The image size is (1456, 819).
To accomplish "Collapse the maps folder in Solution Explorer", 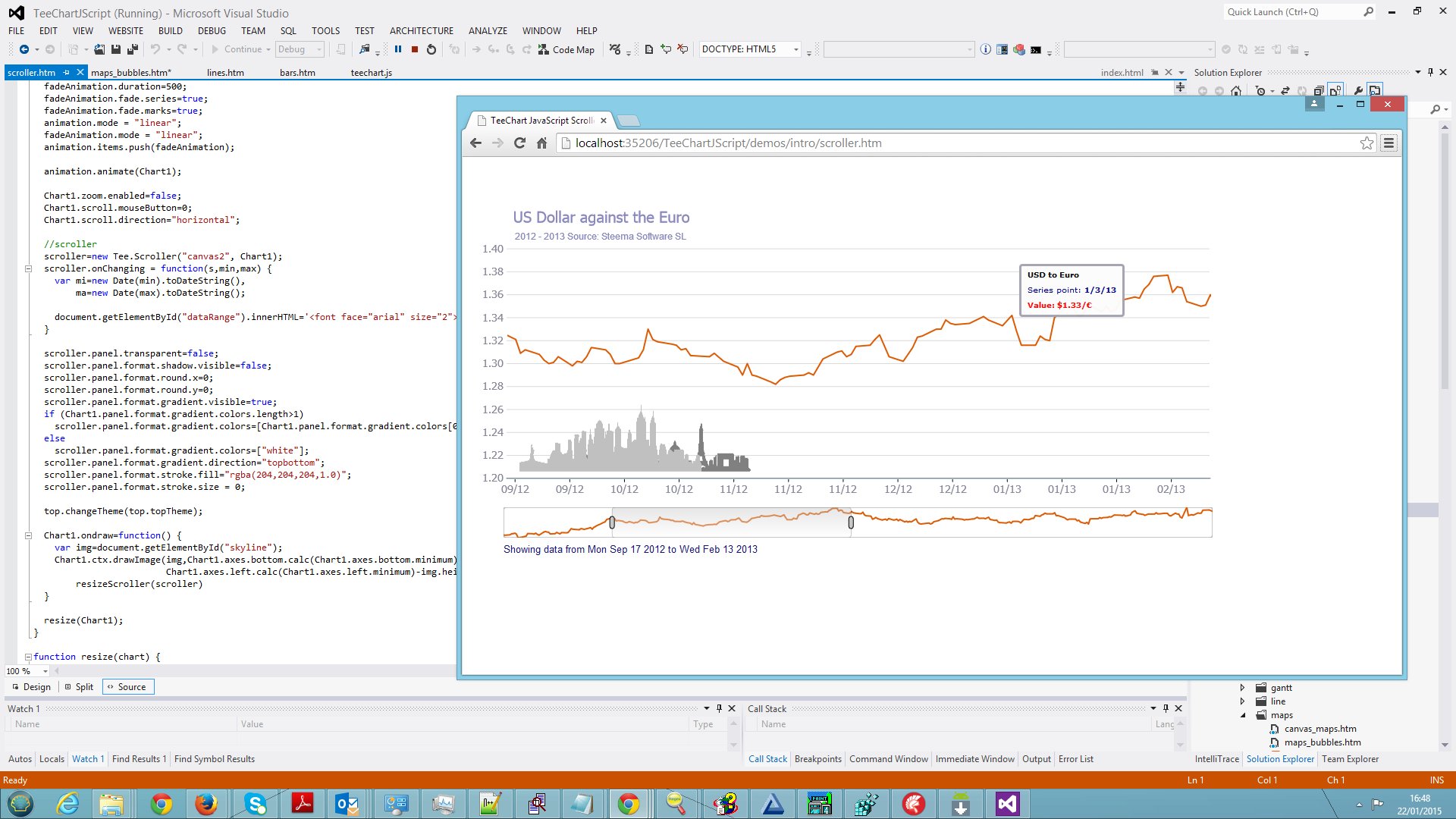I will [1242, 715].
